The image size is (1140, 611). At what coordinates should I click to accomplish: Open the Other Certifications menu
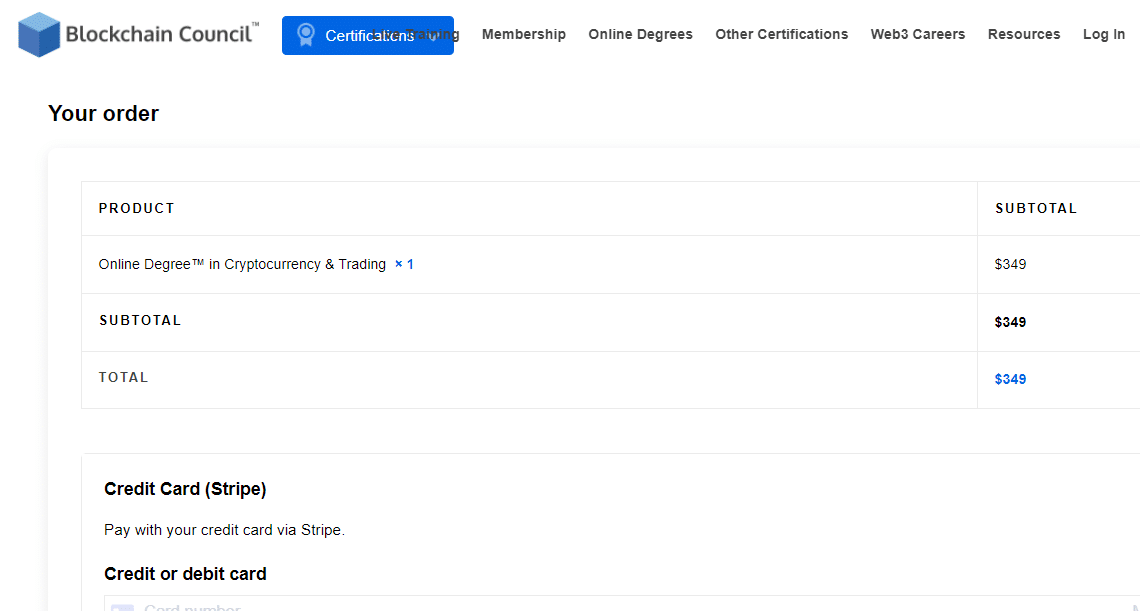tap(781, 34)
